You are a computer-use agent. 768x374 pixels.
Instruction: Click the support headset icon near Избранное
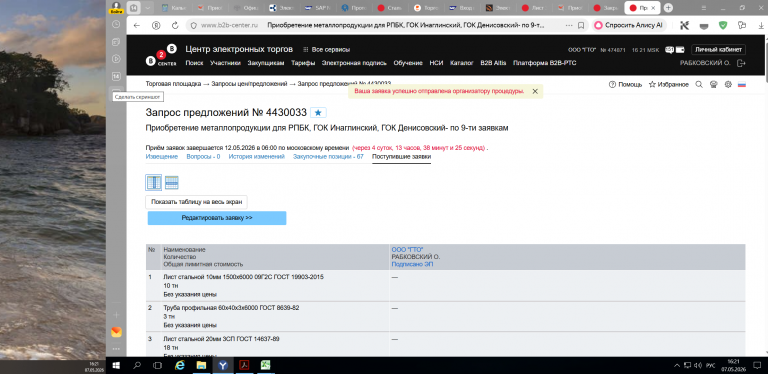click(714, 84)
